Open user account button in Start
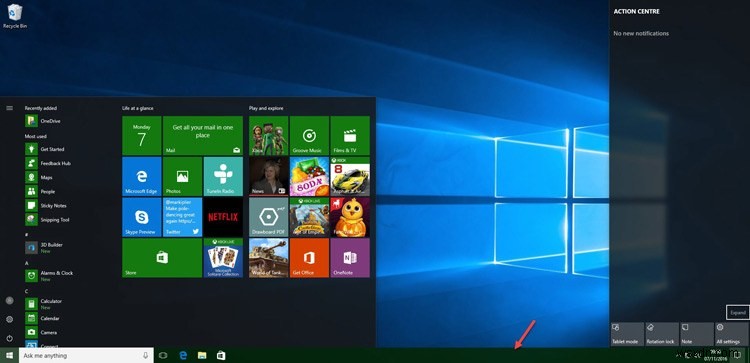This screenshot has width=750, height=363. coord(10,301)
